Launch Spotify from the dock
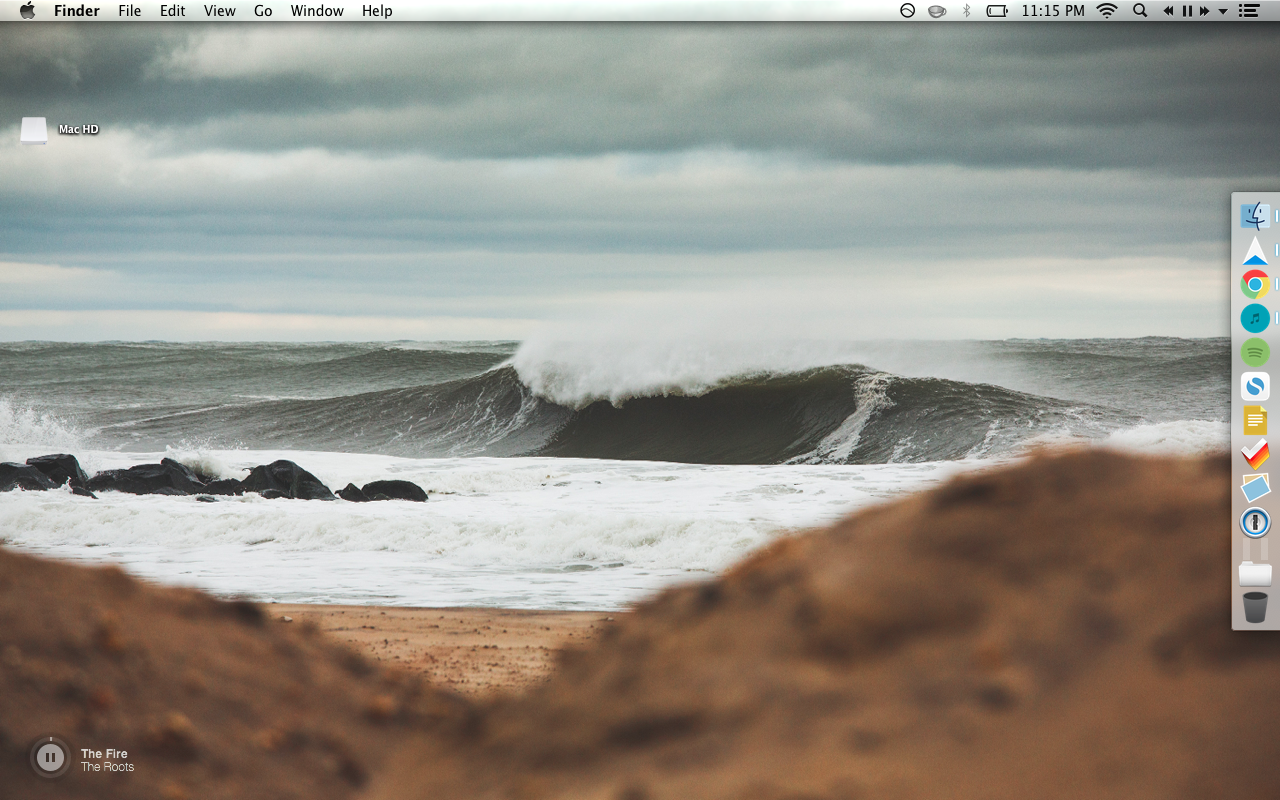This screenshot has height=800, width=1280. pos(1255,352)
